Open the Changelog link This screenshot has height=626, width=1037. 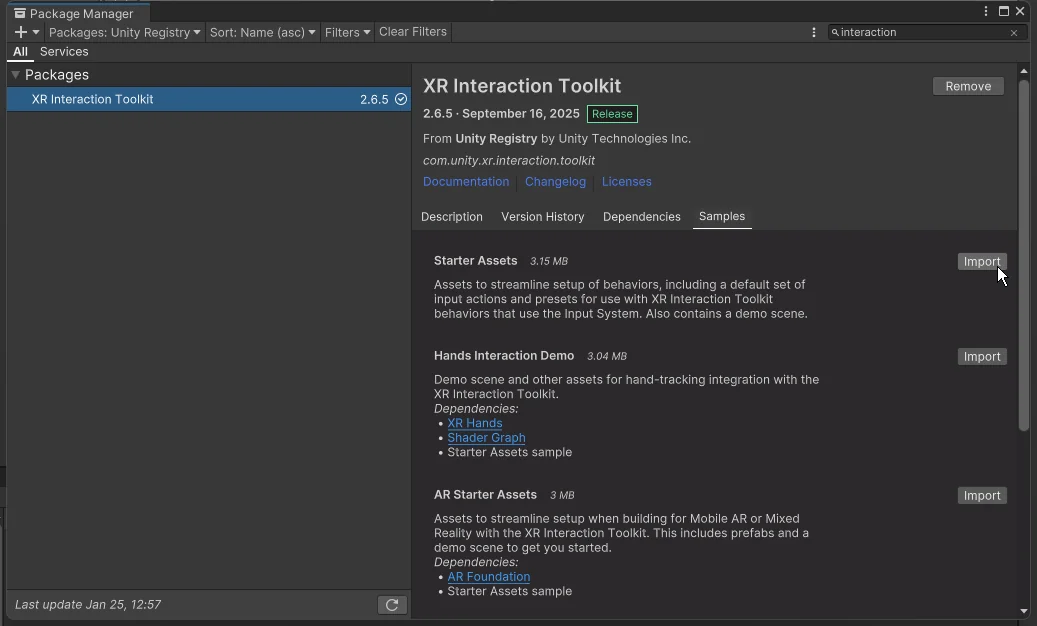tap(555, 182)
